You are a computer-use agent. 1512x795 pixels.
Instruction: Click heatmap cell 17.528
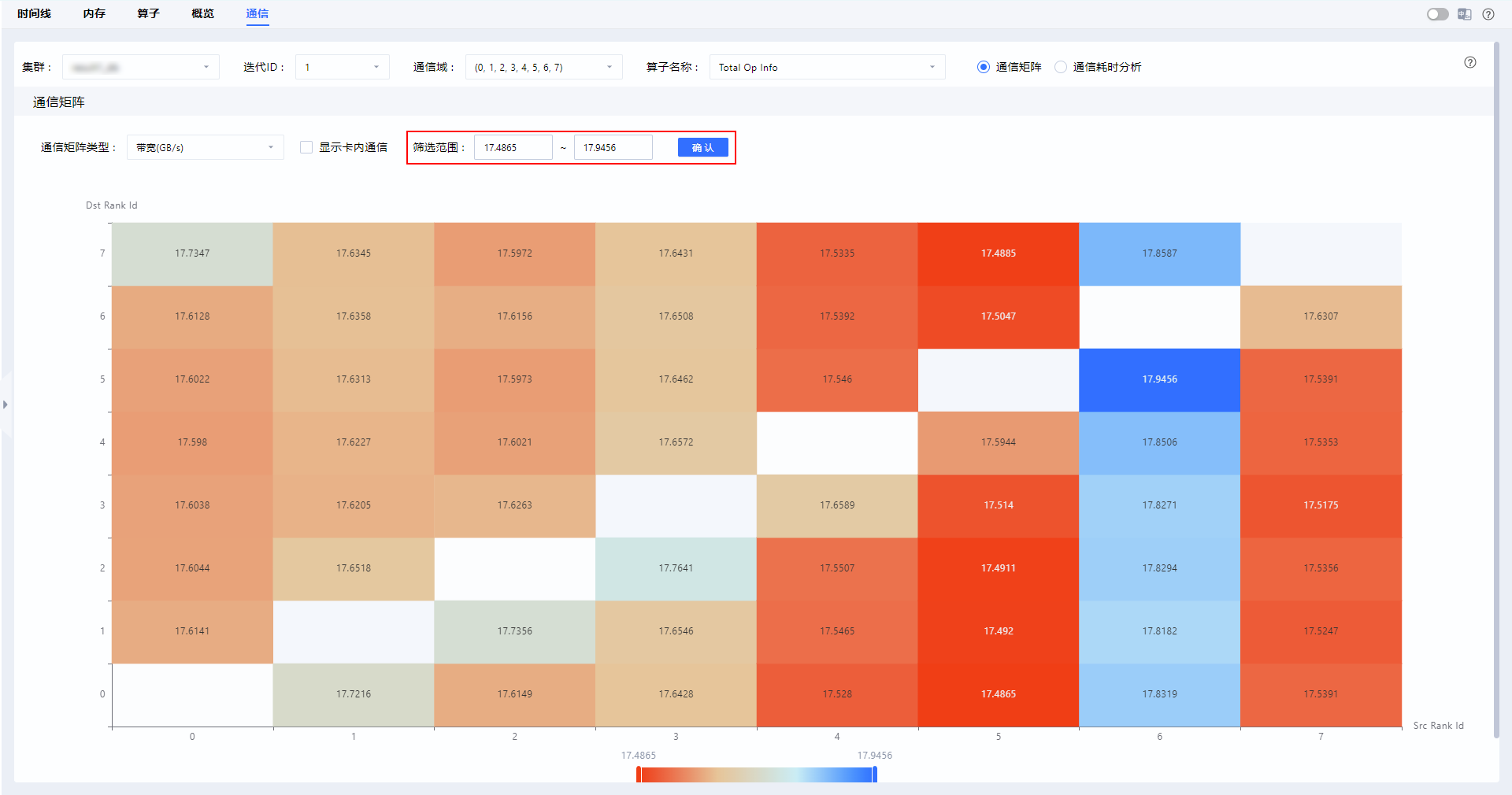coord(837,694)
